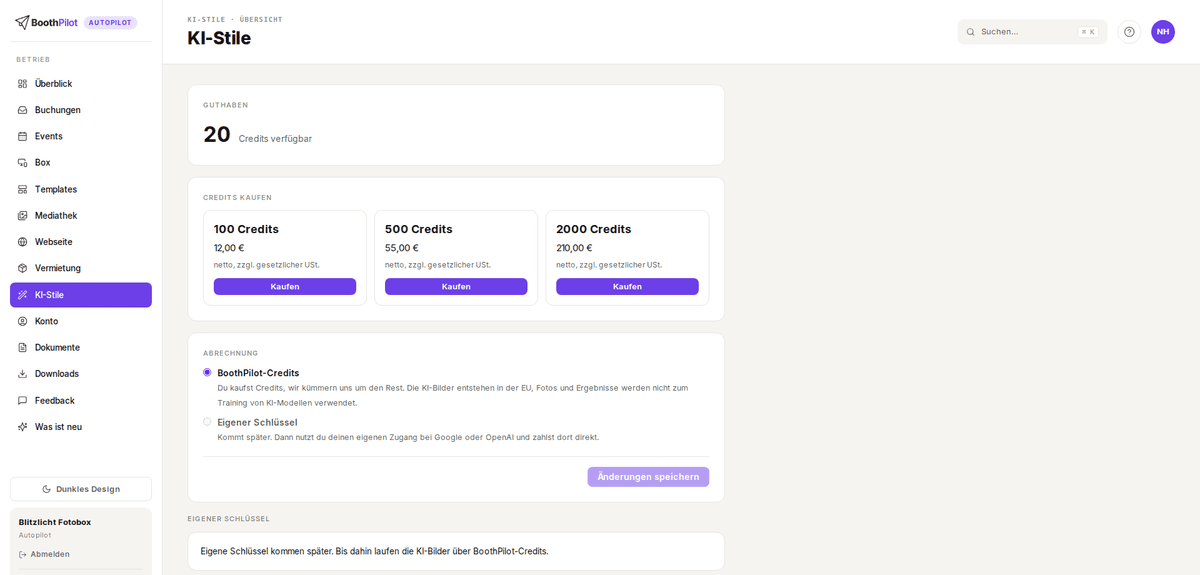Buy the 2000 Credits package
Screen dimensions: 1200x575
627,287
